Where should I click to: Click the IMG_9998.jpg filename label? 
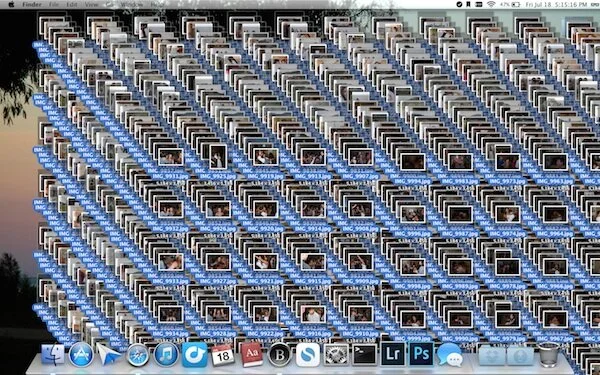pos(412,286)
